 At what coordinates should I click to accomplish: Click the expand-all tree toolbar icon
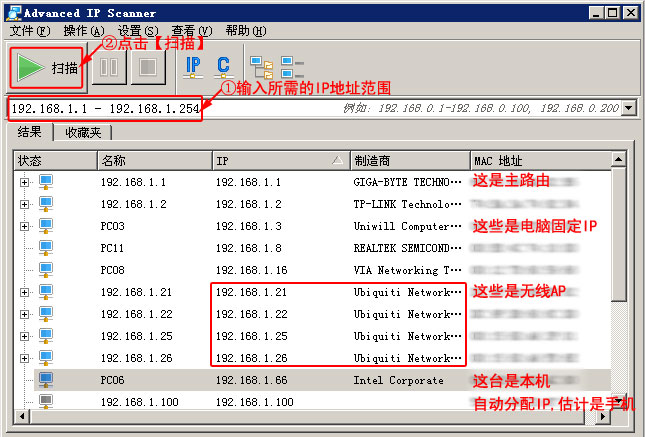point(261,67)
